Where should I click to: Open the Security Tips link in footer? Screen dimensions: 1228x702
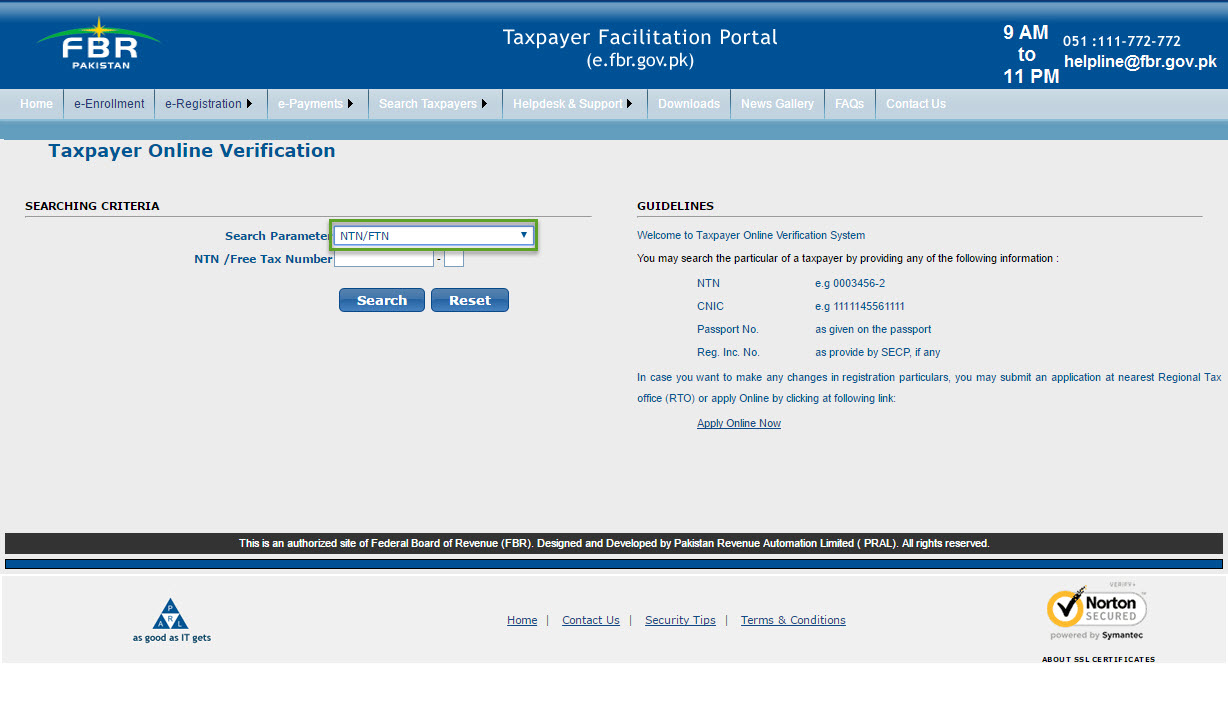tap(680, 620)
